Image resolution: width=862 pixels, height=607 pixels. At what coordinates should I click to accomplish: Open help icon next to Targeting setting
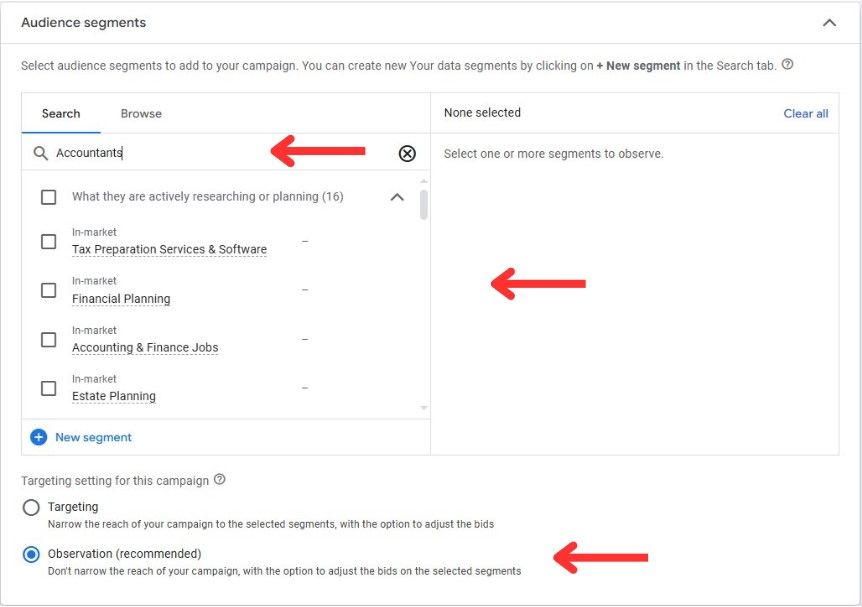pyautogui.click(x=219, y=479)
